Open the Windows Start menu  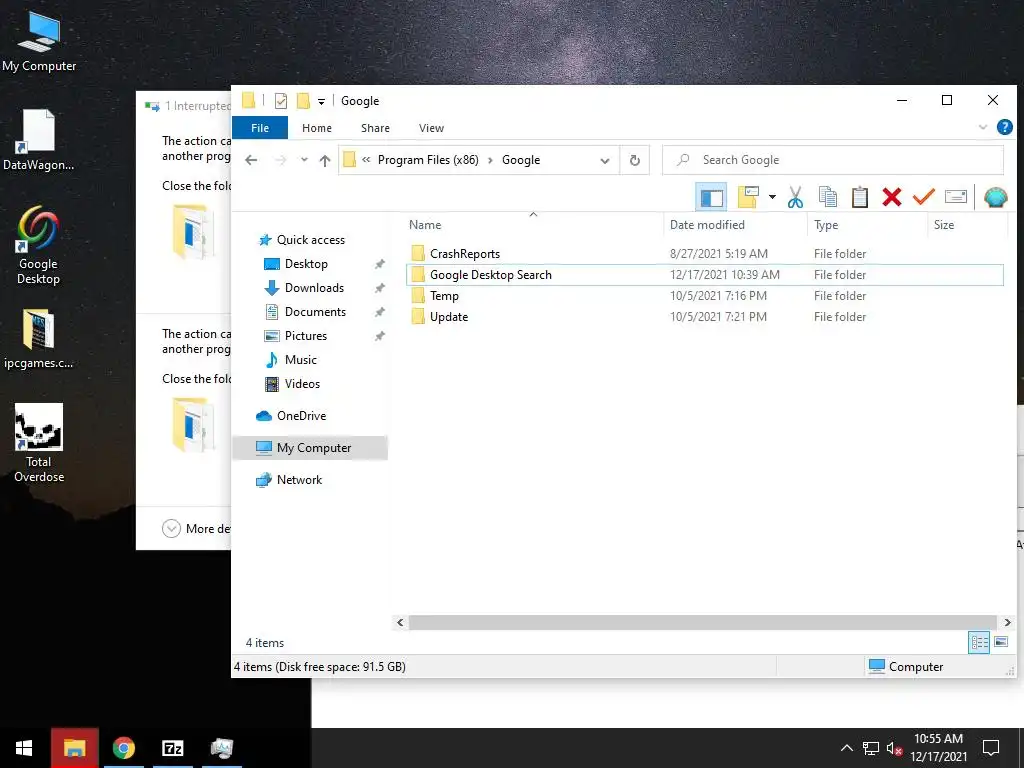click(24, 748)
